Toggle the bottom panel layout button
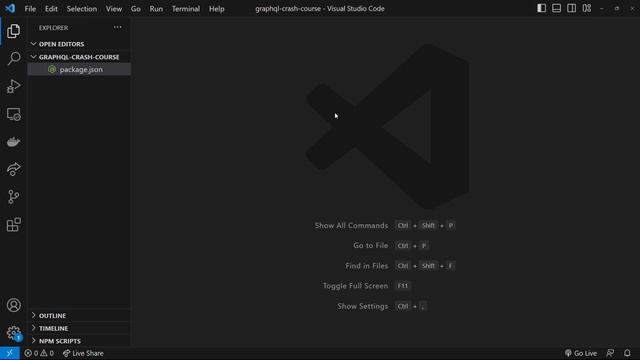This screenshot has height=360, width=640. [x=556, y=8]
